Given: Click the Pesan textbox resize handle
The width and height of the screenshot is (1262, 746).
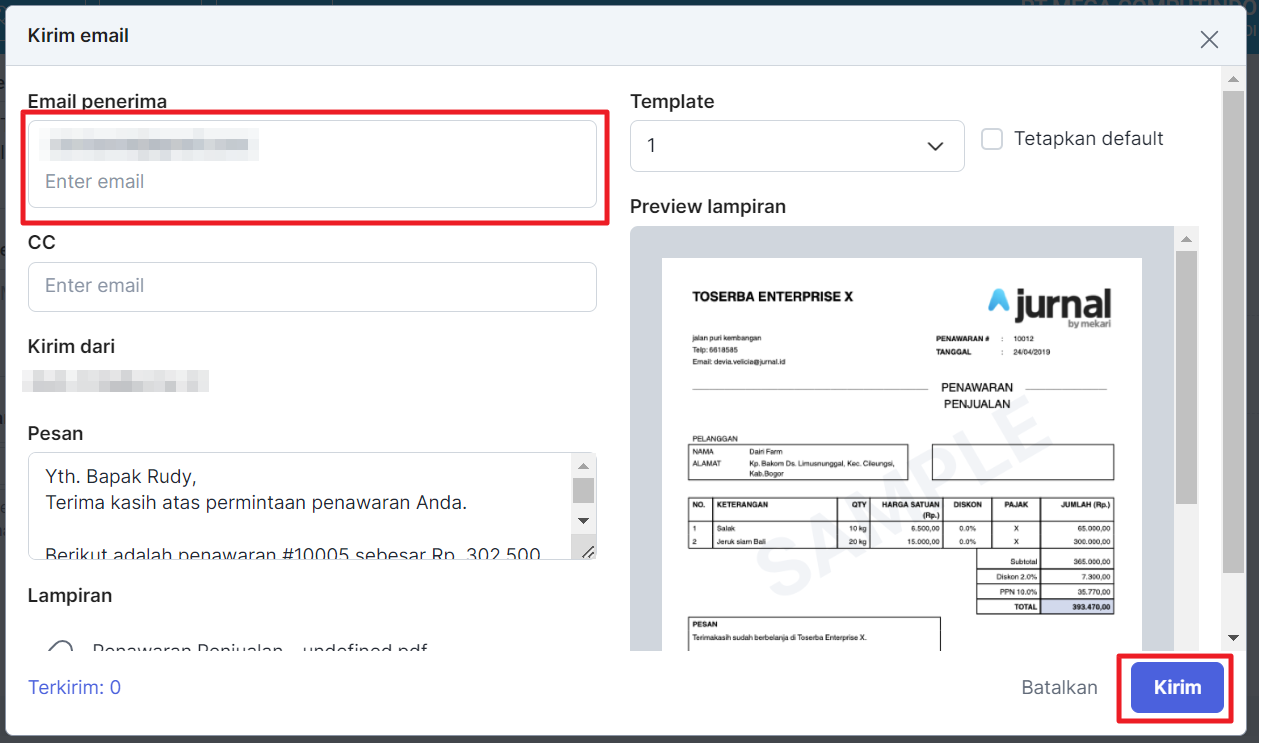Looking at the screenshot, I should coord(587,551).
